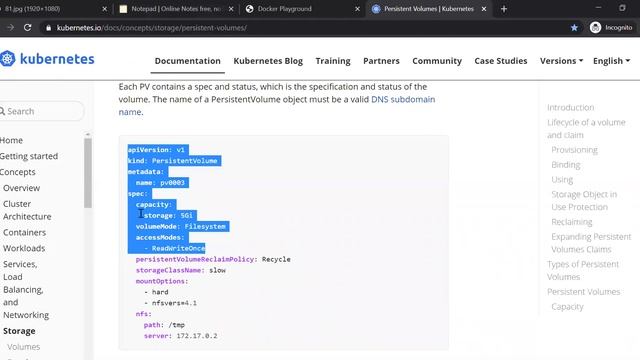Click the name: pv0003 line
The width and height of the screenshot is (640, 360).
pyautogui.click(x=160, y=183)
